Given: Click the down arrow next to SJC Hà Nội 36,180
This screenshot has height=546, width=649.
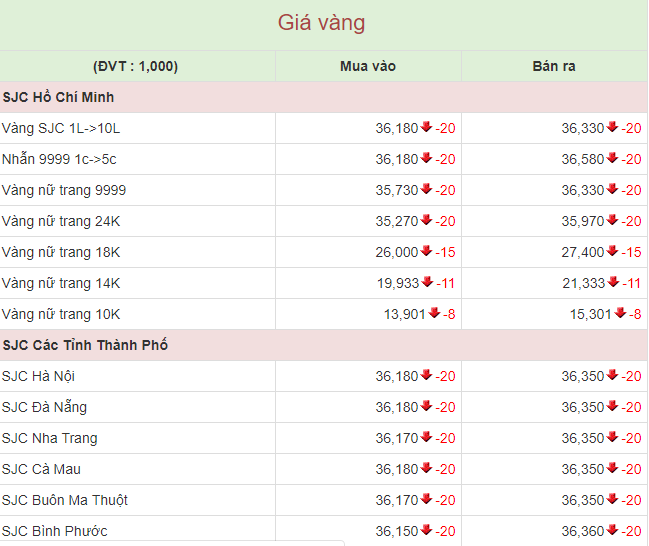Looking at the screenshot, I should 426,375.
